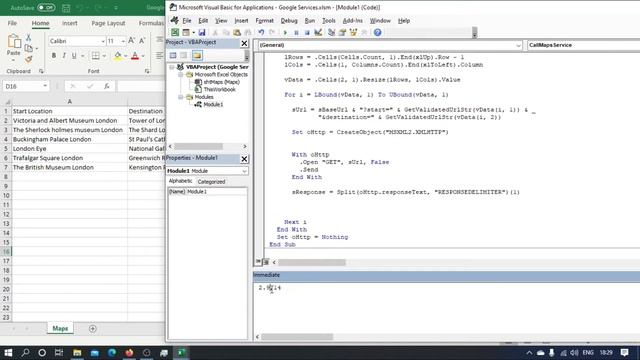The width and height of the screenshot is (640, 360).
Task: Open Calibri font name dropdown
Action: [x=103, y=41]
